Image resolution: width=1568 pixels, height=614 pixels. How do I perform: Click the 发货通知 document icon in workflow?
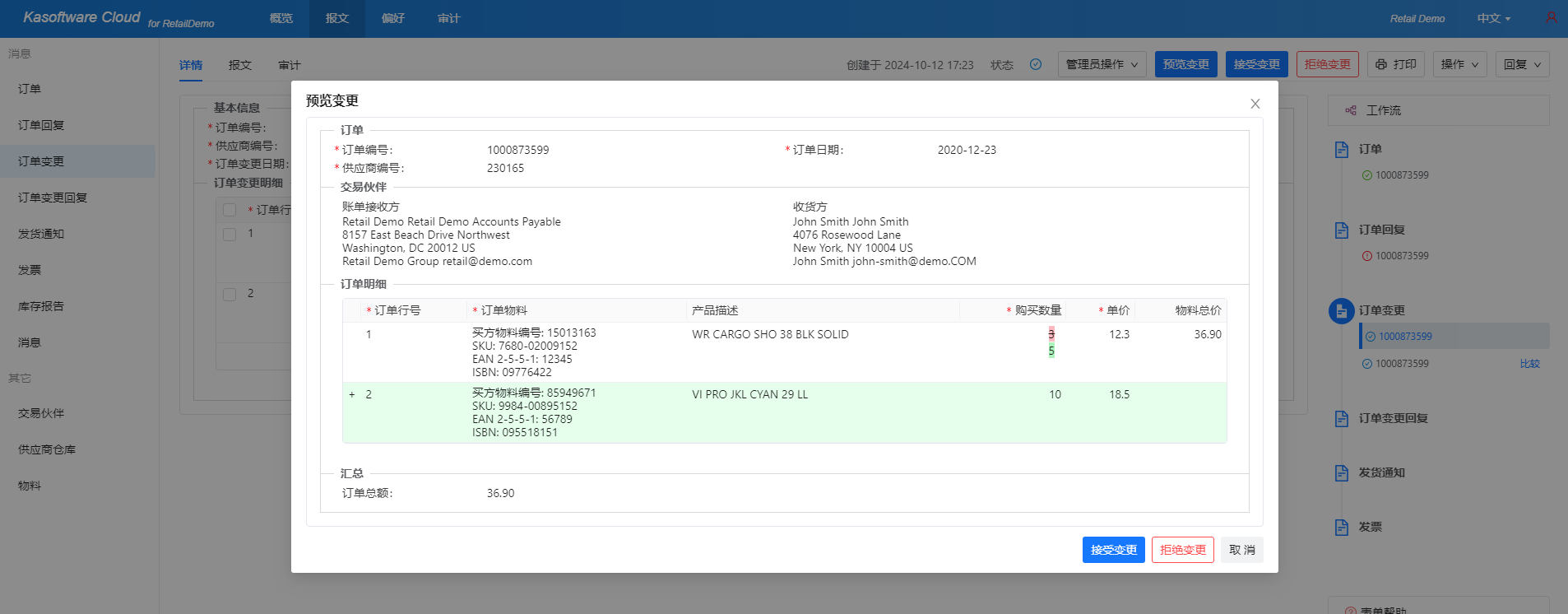point(1342,472)
